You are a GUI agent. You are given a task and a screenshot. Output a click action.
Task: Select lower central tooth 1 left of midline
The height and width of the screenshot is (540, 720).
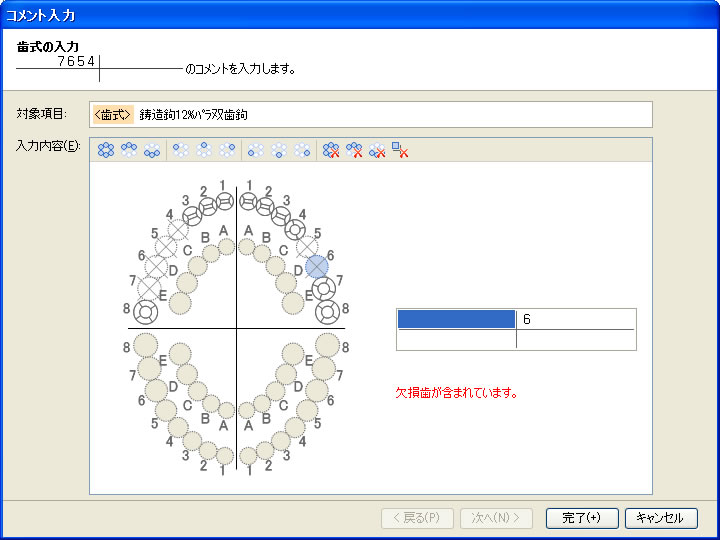(225, 456)
